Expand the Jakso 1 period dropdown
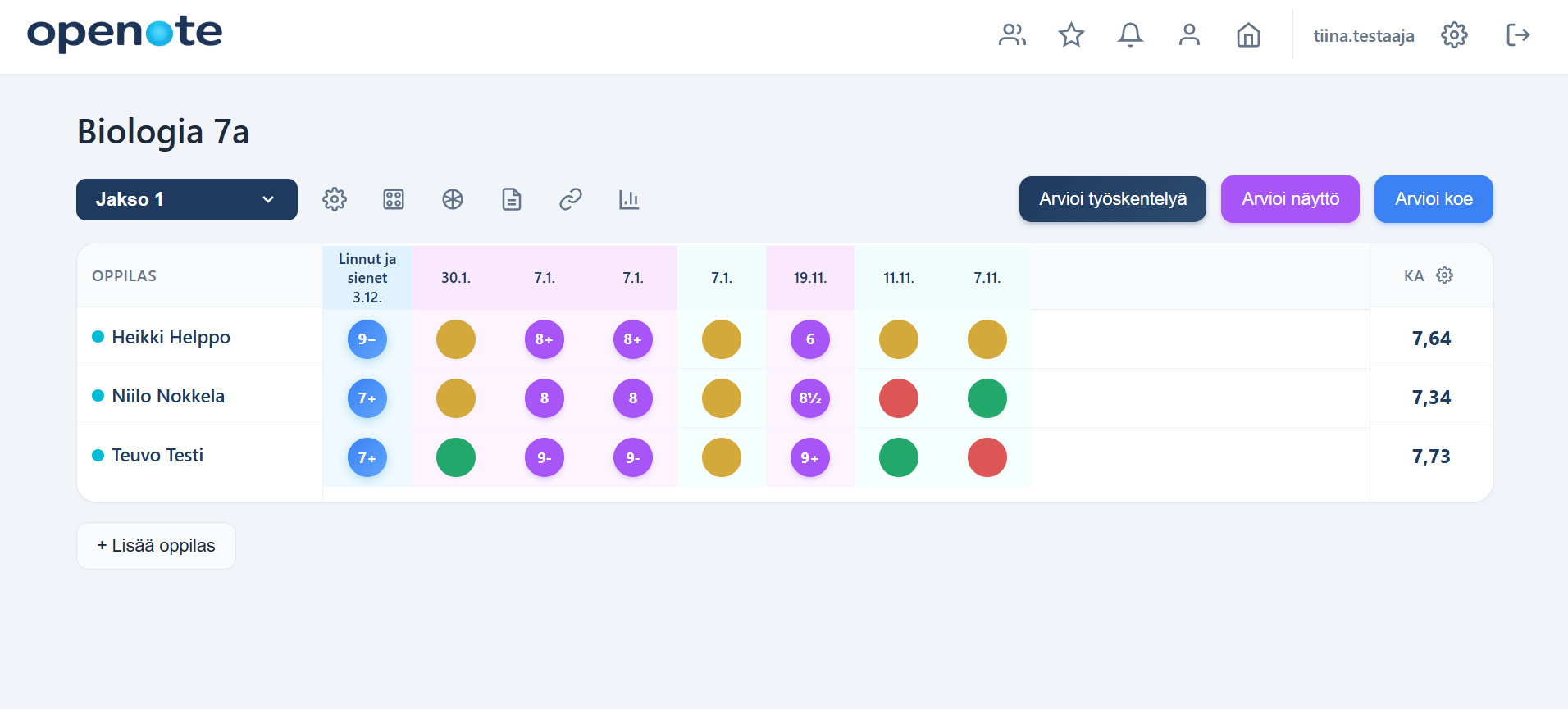This screenshot has width=1568, height=709. click(x=187, y=199)
